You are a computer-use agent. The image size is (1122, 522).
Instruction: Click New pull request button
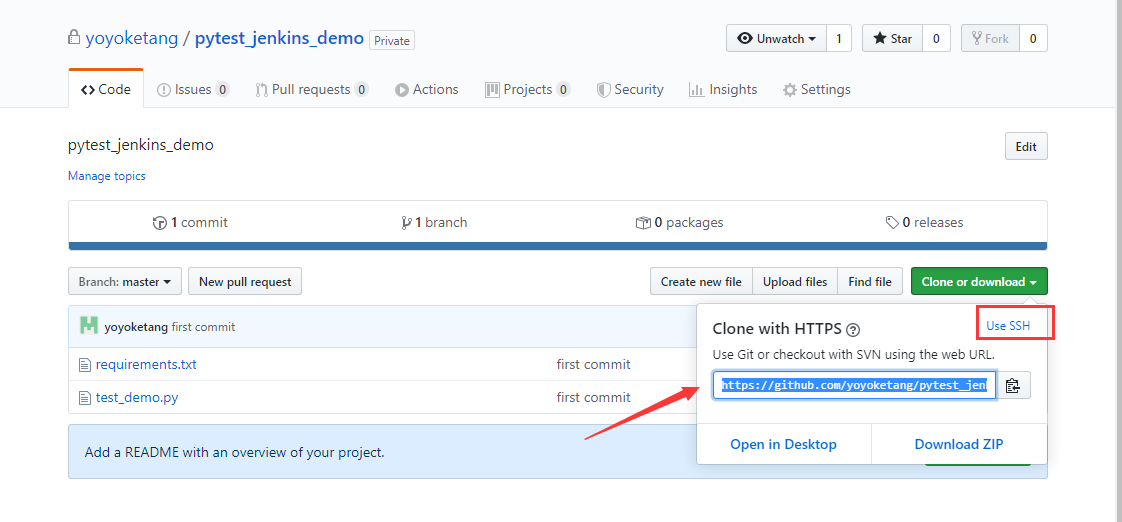click(245, 281)
